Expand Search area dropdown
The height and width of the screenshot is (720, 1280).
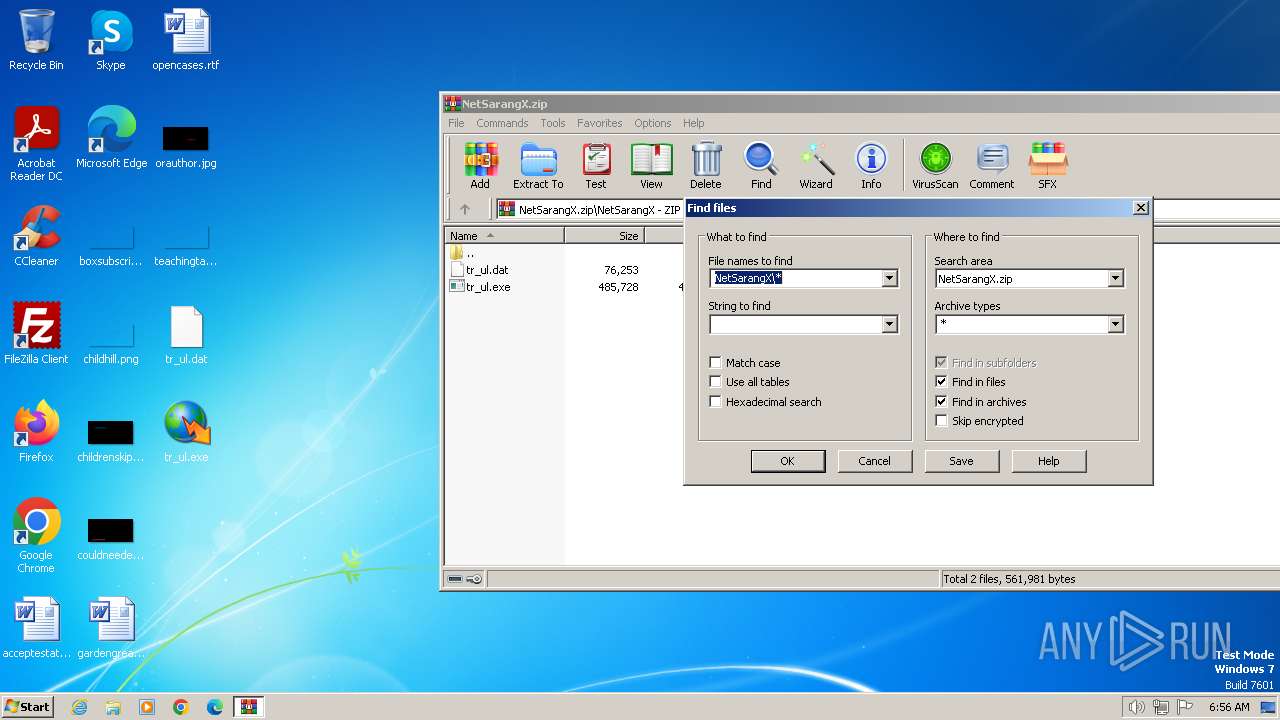(1115, 279)
